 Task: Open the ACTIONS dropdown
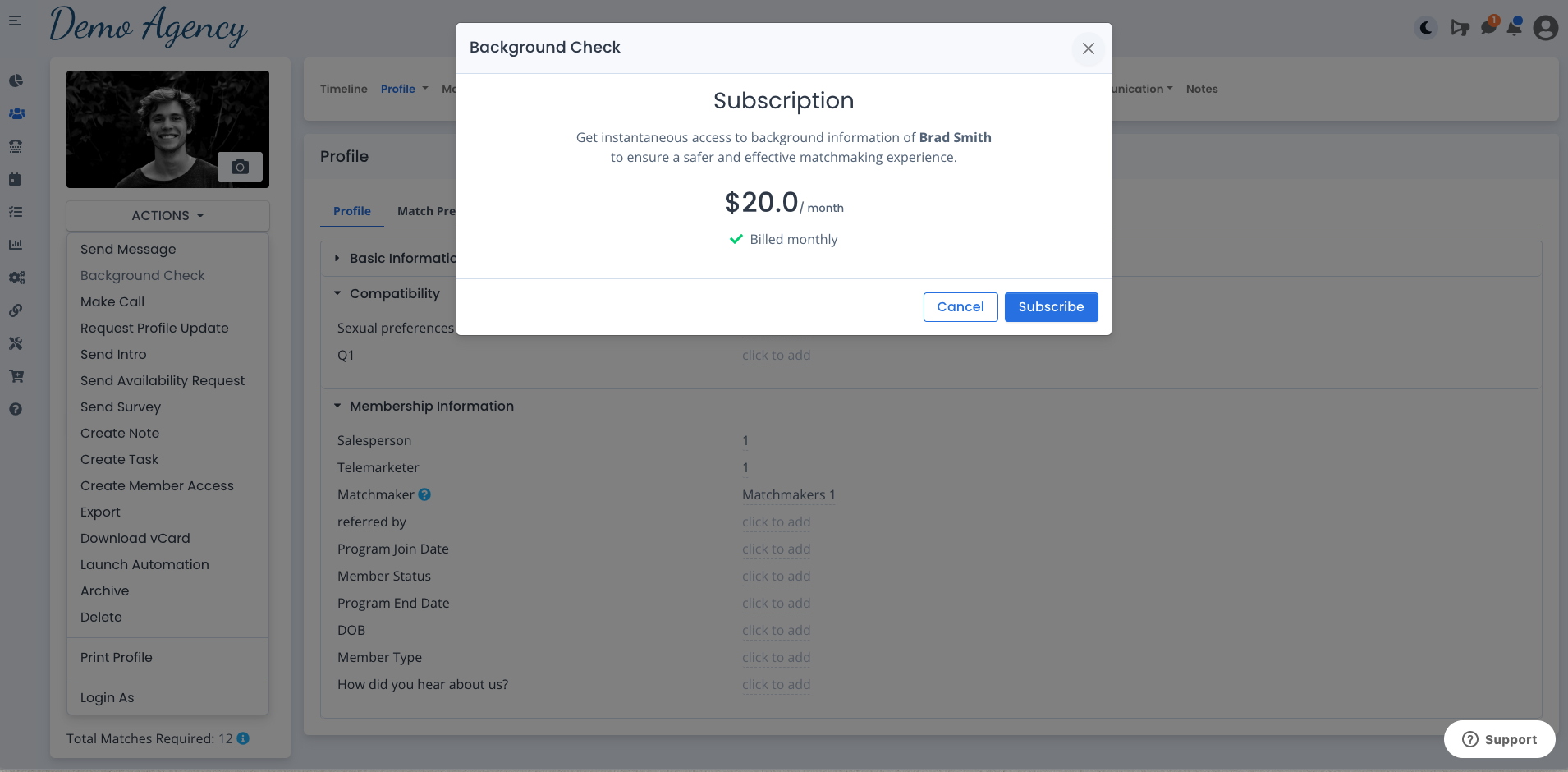167,215
